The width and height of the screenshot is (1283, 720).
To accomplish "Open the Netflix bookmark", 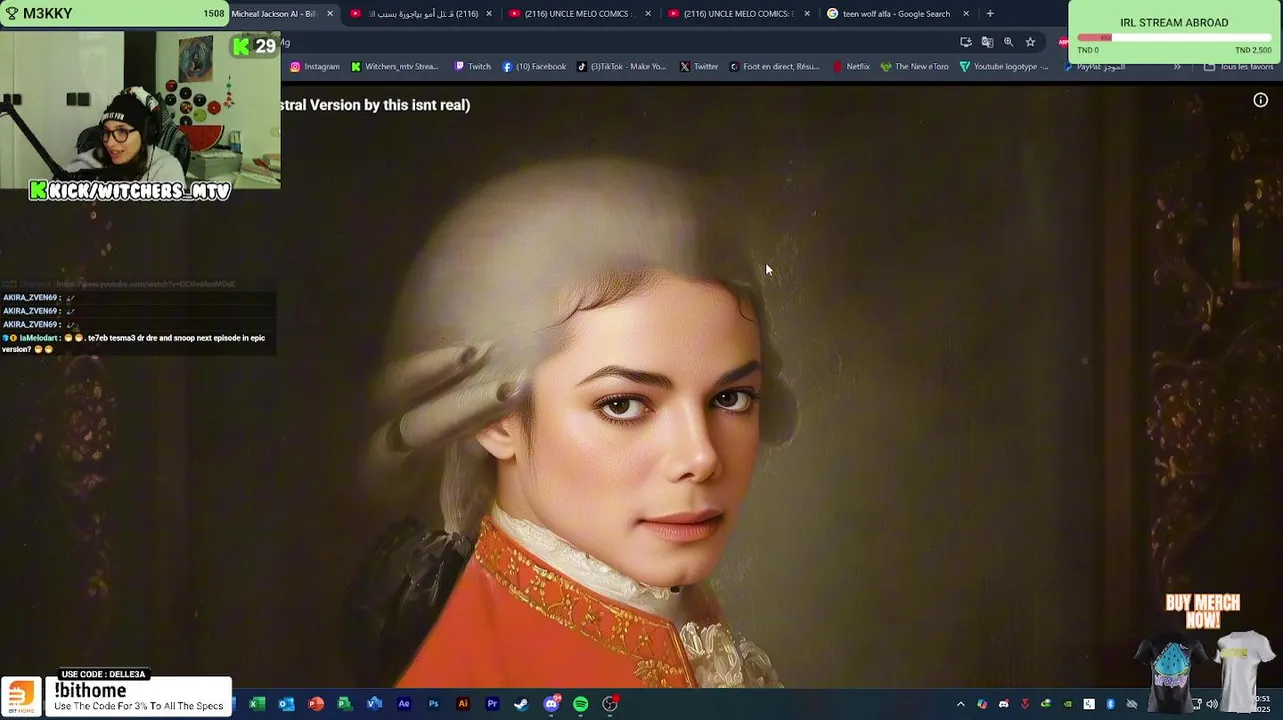I will point(851,67).
